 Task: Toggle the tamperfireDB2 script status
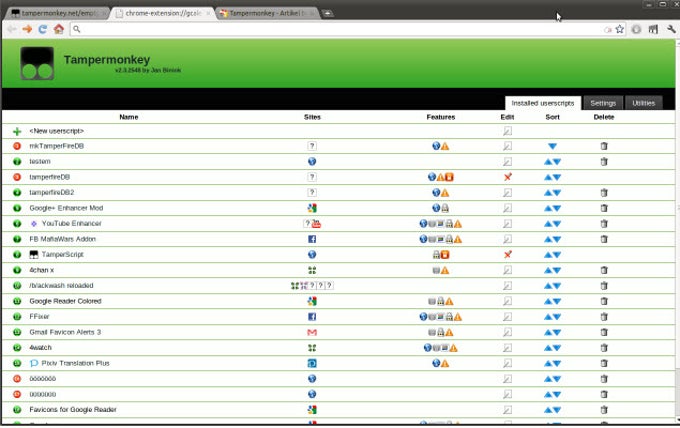[x=17, y=193]
